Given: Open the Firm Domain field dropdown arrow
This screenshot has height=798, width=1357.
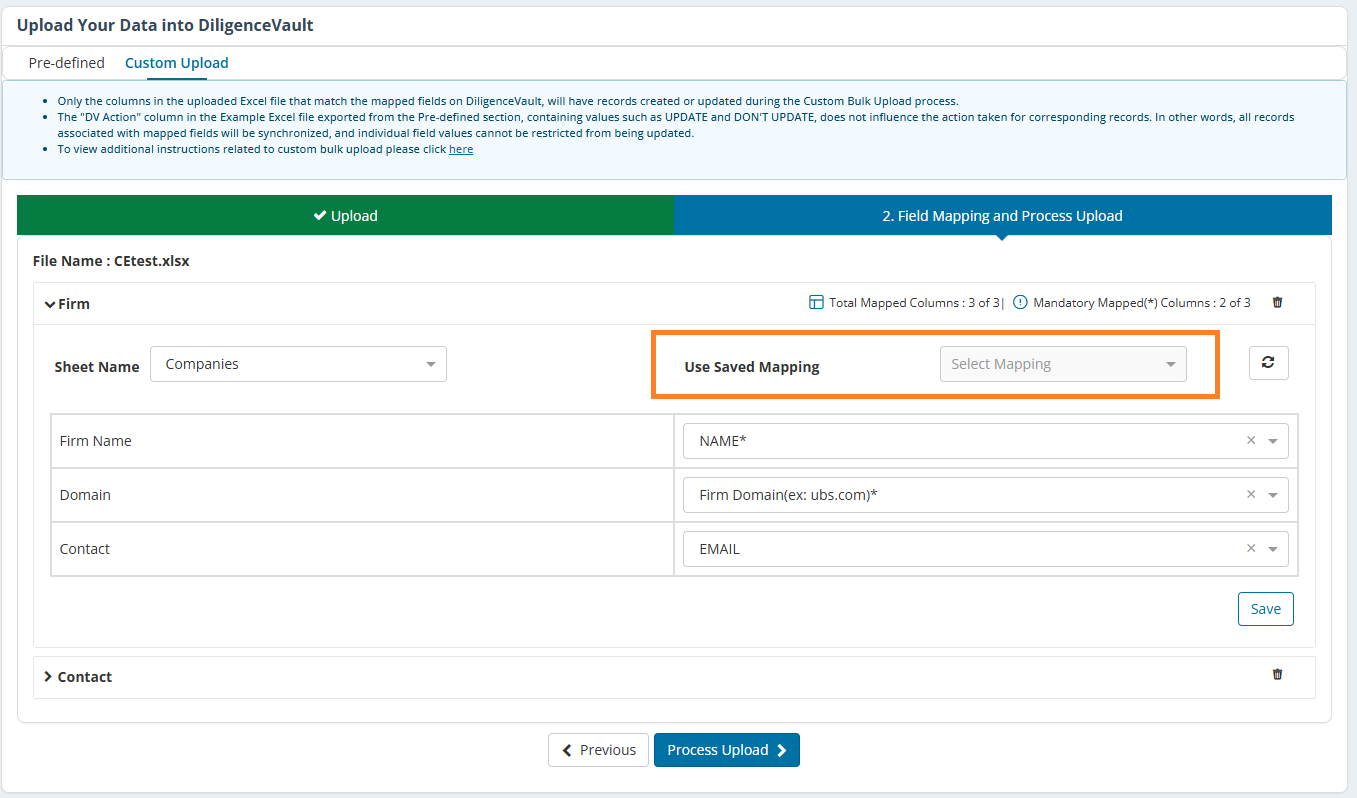Looking at the screenshot, I should tap(1273, 495).
